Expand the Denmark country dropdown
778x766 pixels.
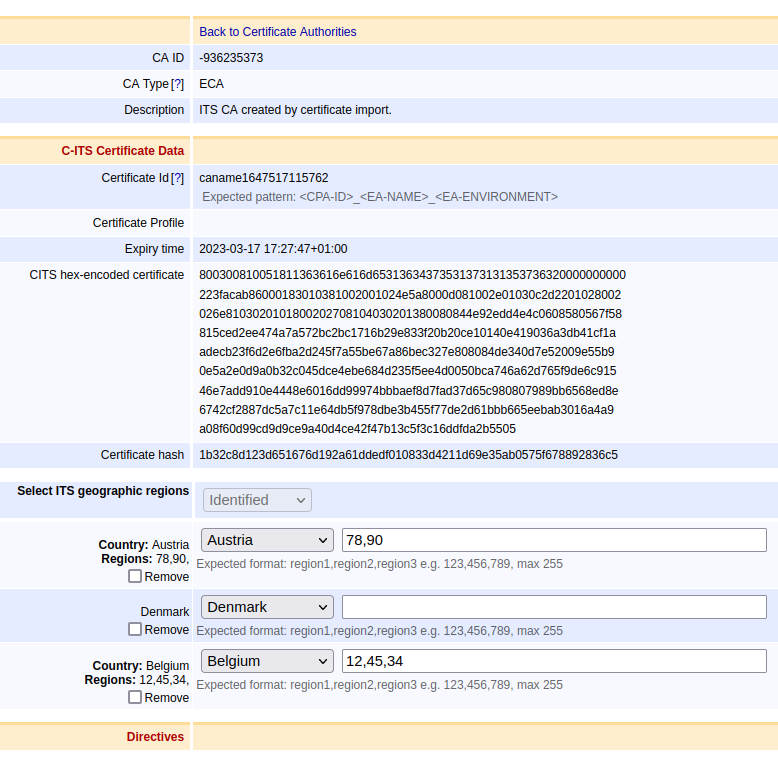267,607
